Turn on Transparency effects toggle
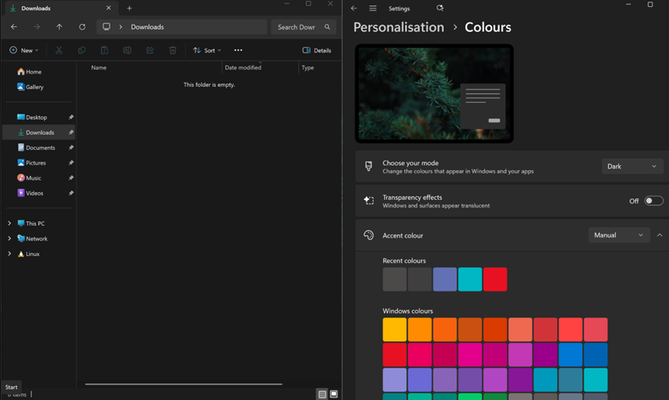The width and height of the screenshot is (669, 400). click(x=654, y=201)
